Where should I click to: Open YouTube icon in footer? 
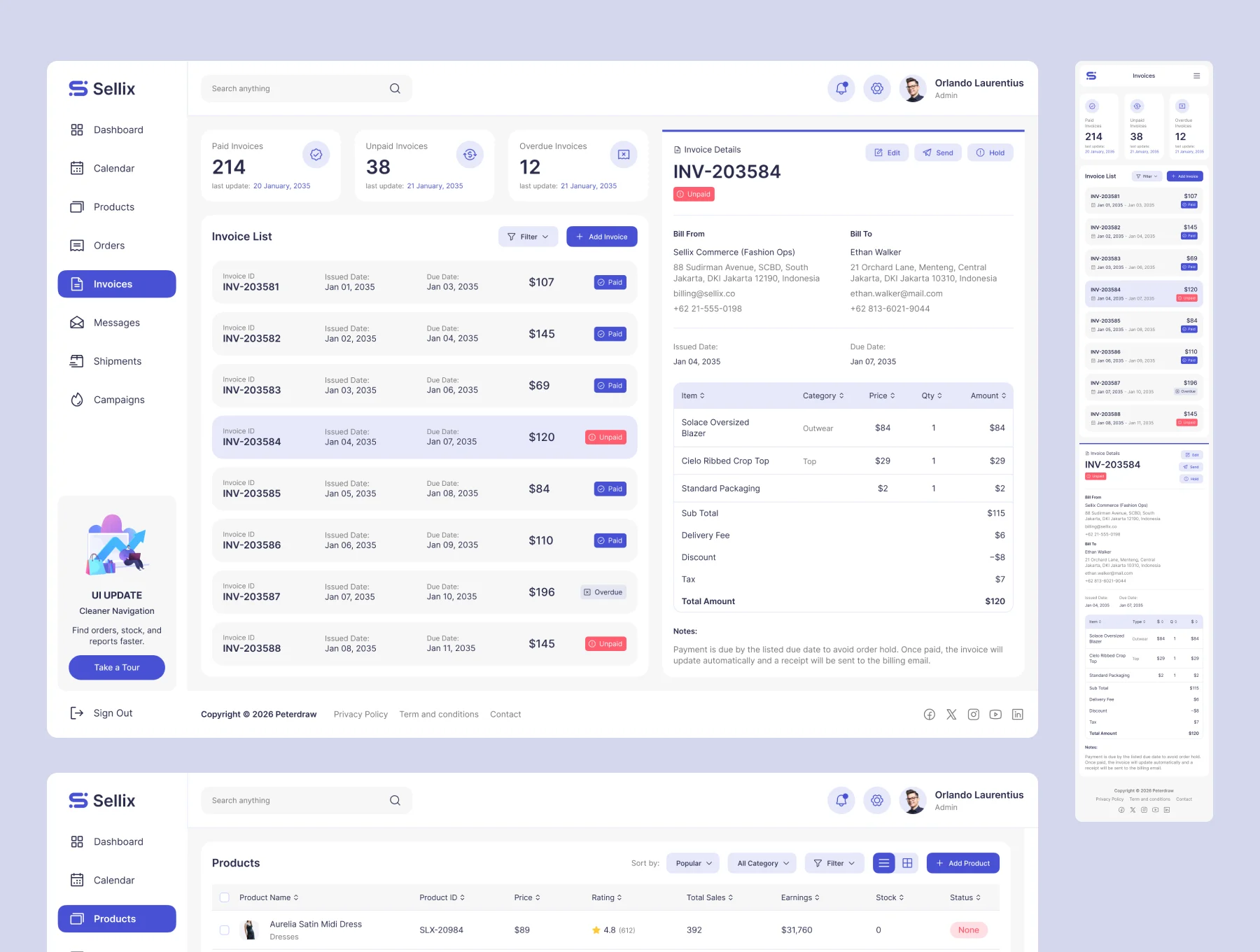[x=995, y=714]
